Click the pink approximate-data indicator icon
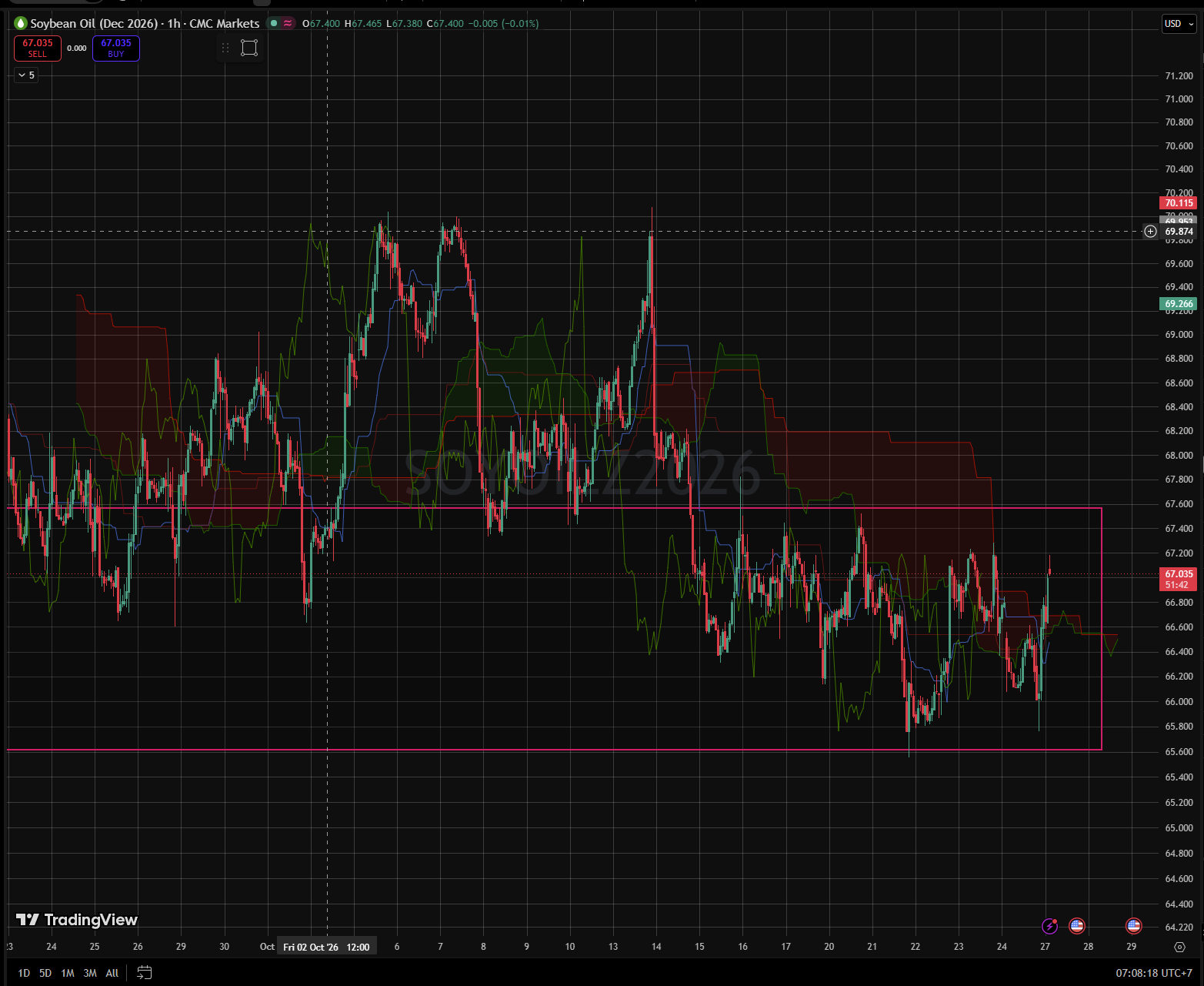Screen dimensions: 1204x986 tap(288, 23)
